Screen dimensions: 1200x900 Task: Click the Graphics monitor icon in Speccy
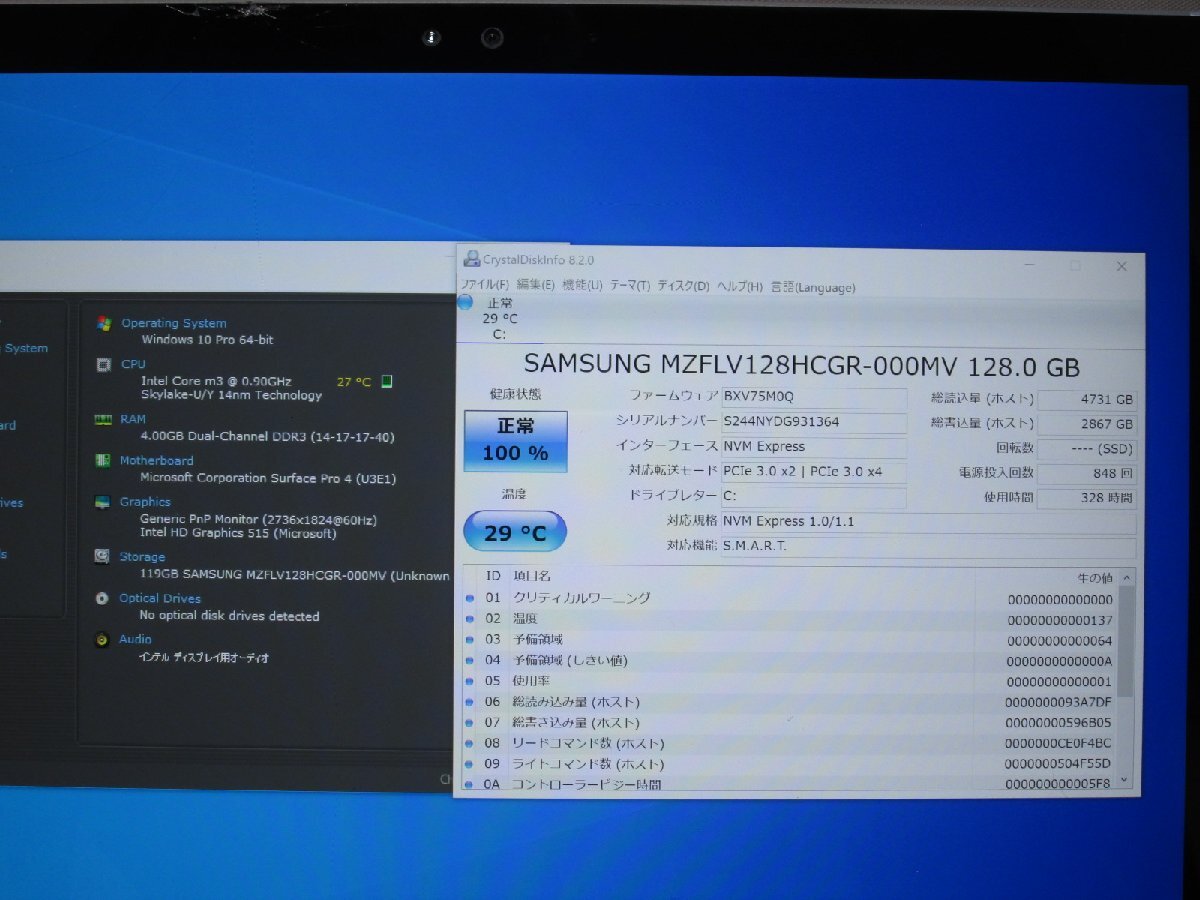coord(103,502)
